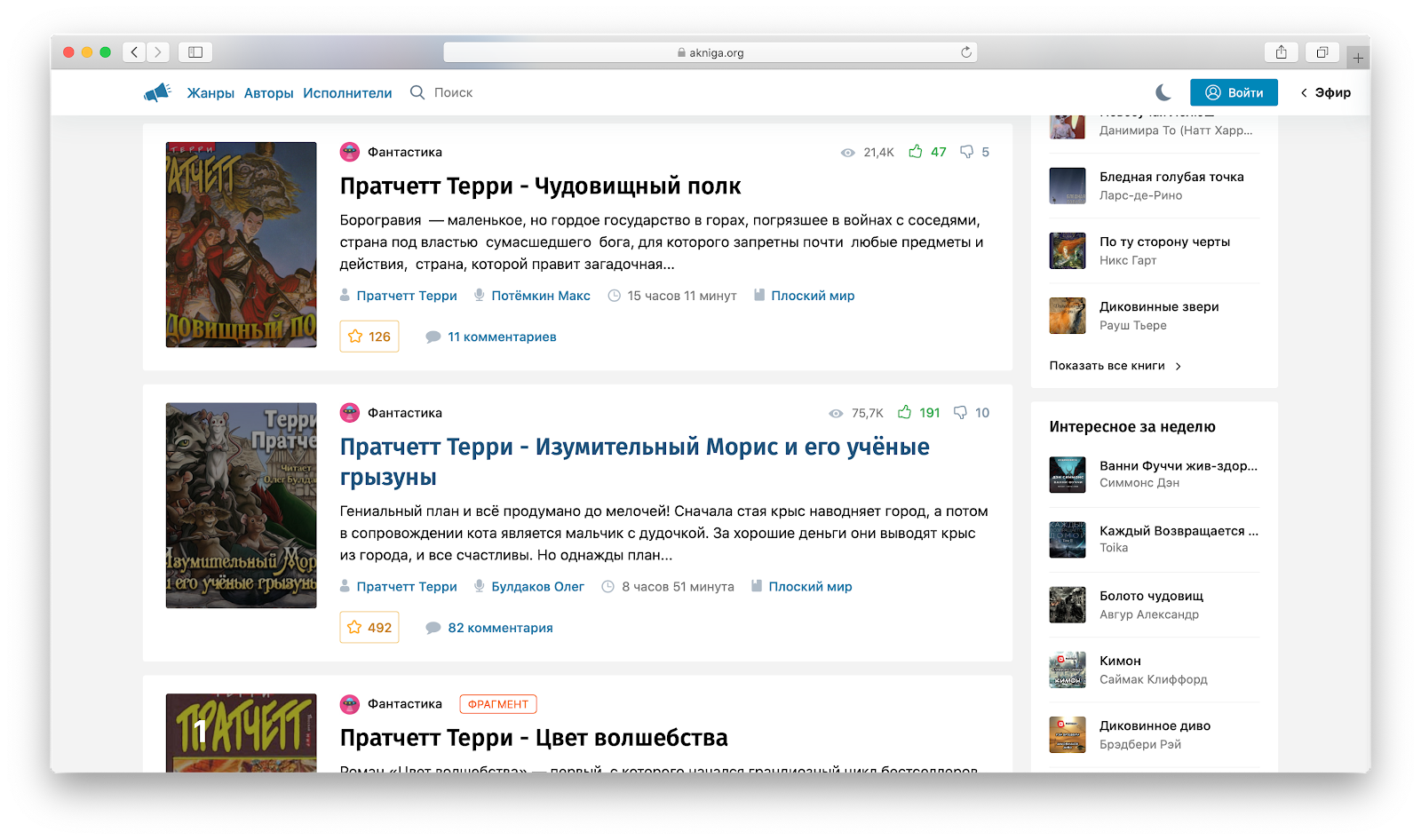The width and height of the screenshot is (1421, 840).
Task: Toggle dark mode moon icon
Action: [1163, 92]
